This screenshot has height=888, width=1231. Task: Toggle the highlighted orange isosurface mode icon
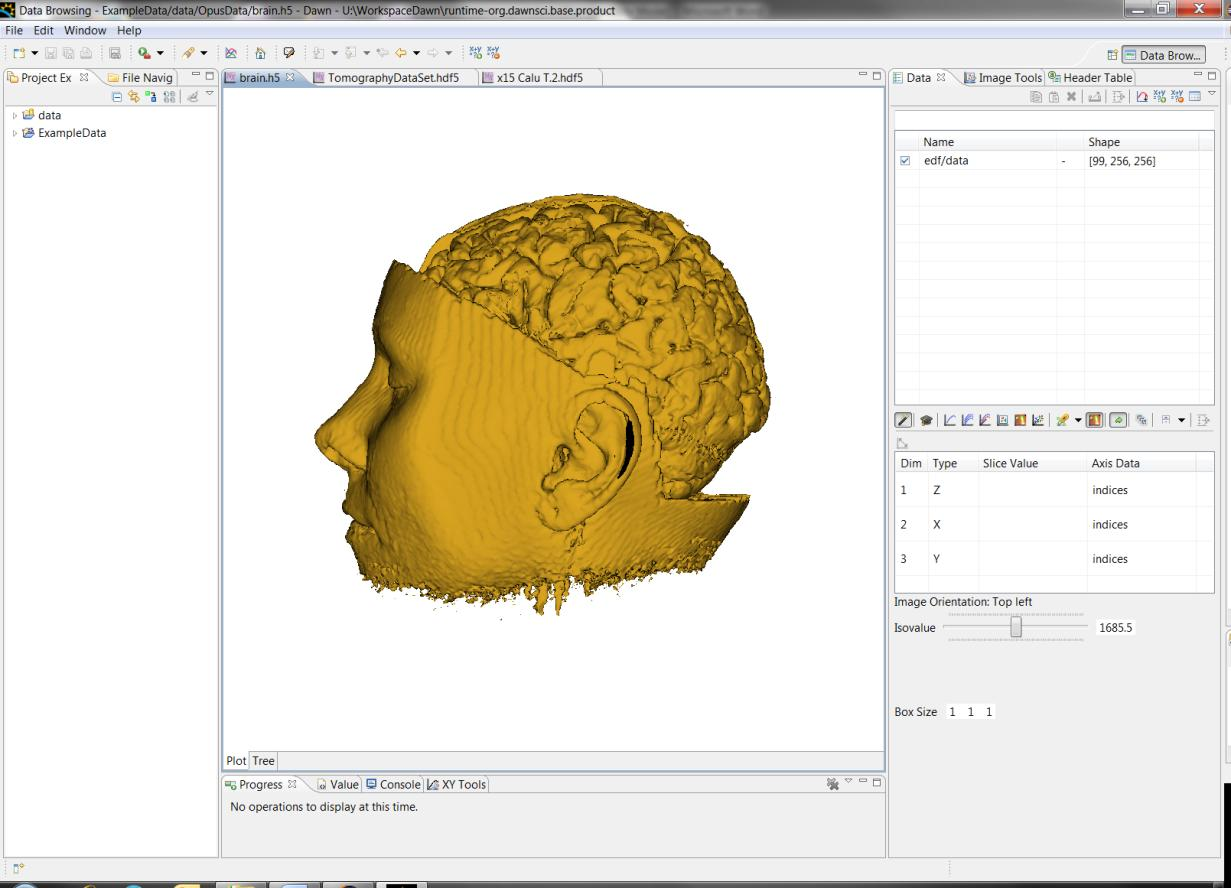pos(1095,420)
